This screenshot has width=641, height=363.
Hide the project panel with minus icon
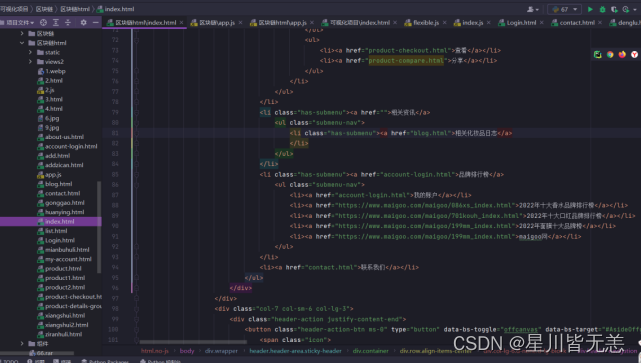(95, 22)
